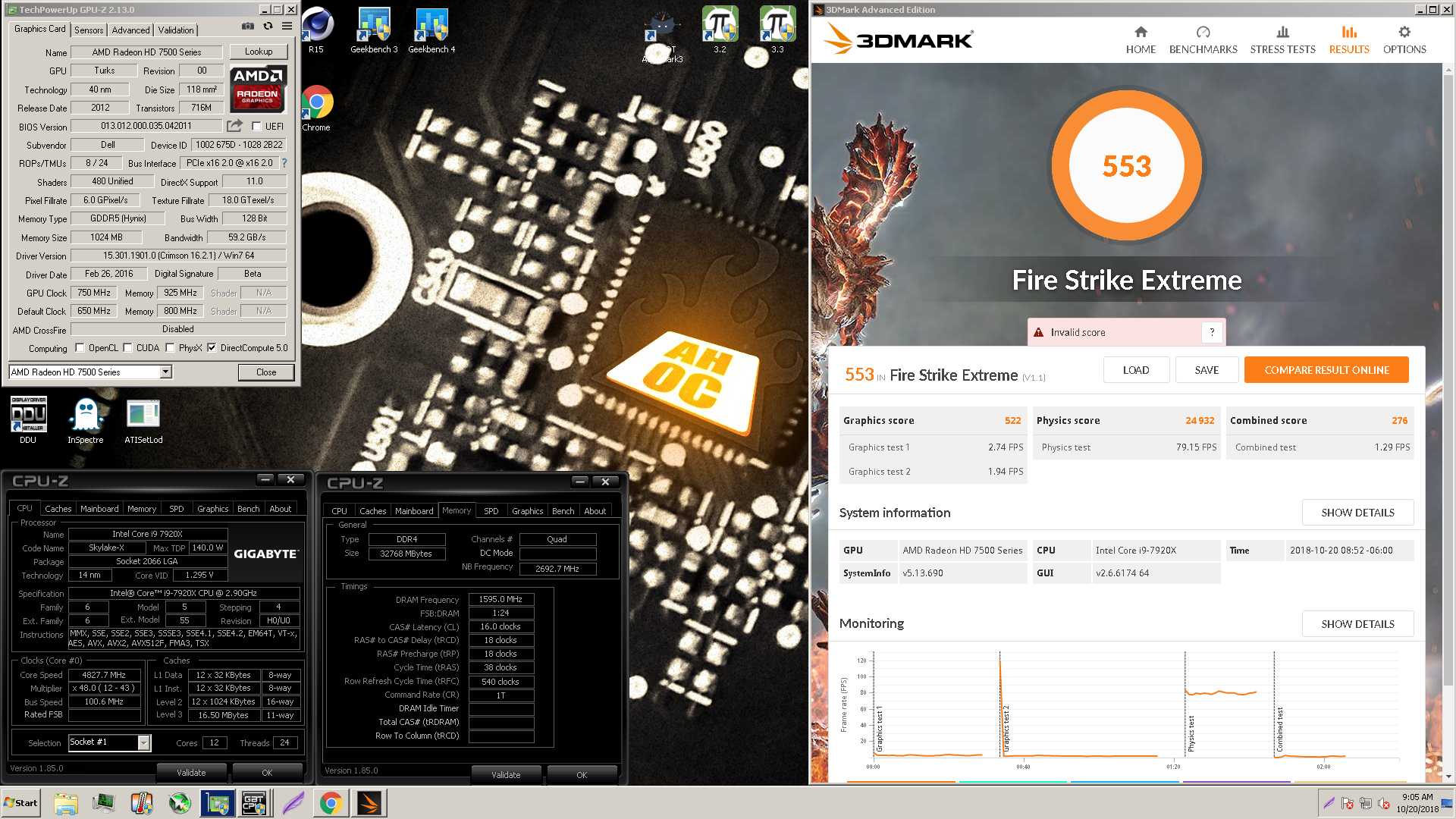Toggle the CUDA checkbox
The height and width of the screenshot is (819, 1456).
pyautogui.click(x=127, y=348)
